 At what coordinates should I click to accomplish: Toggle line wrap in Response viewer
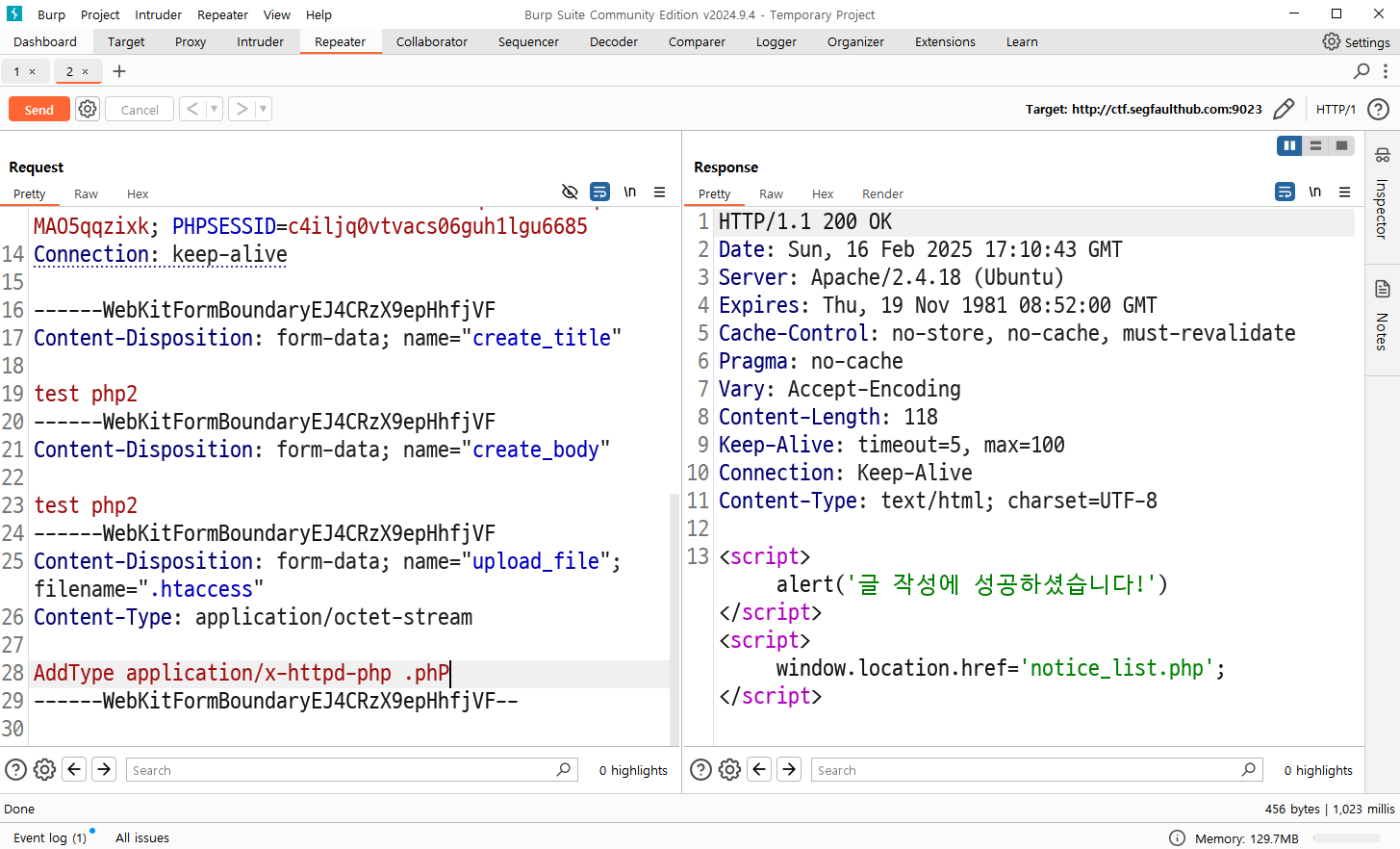1285,192
